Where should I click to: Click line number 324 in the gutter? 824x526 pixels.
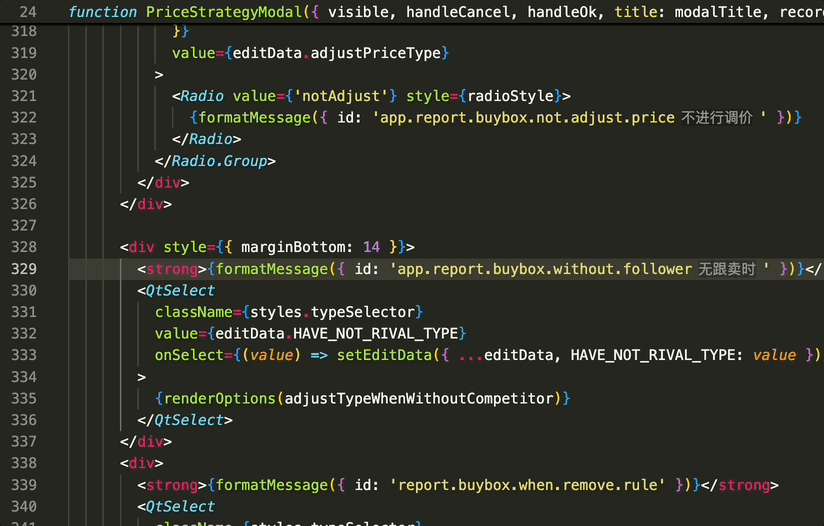[24, 161]
